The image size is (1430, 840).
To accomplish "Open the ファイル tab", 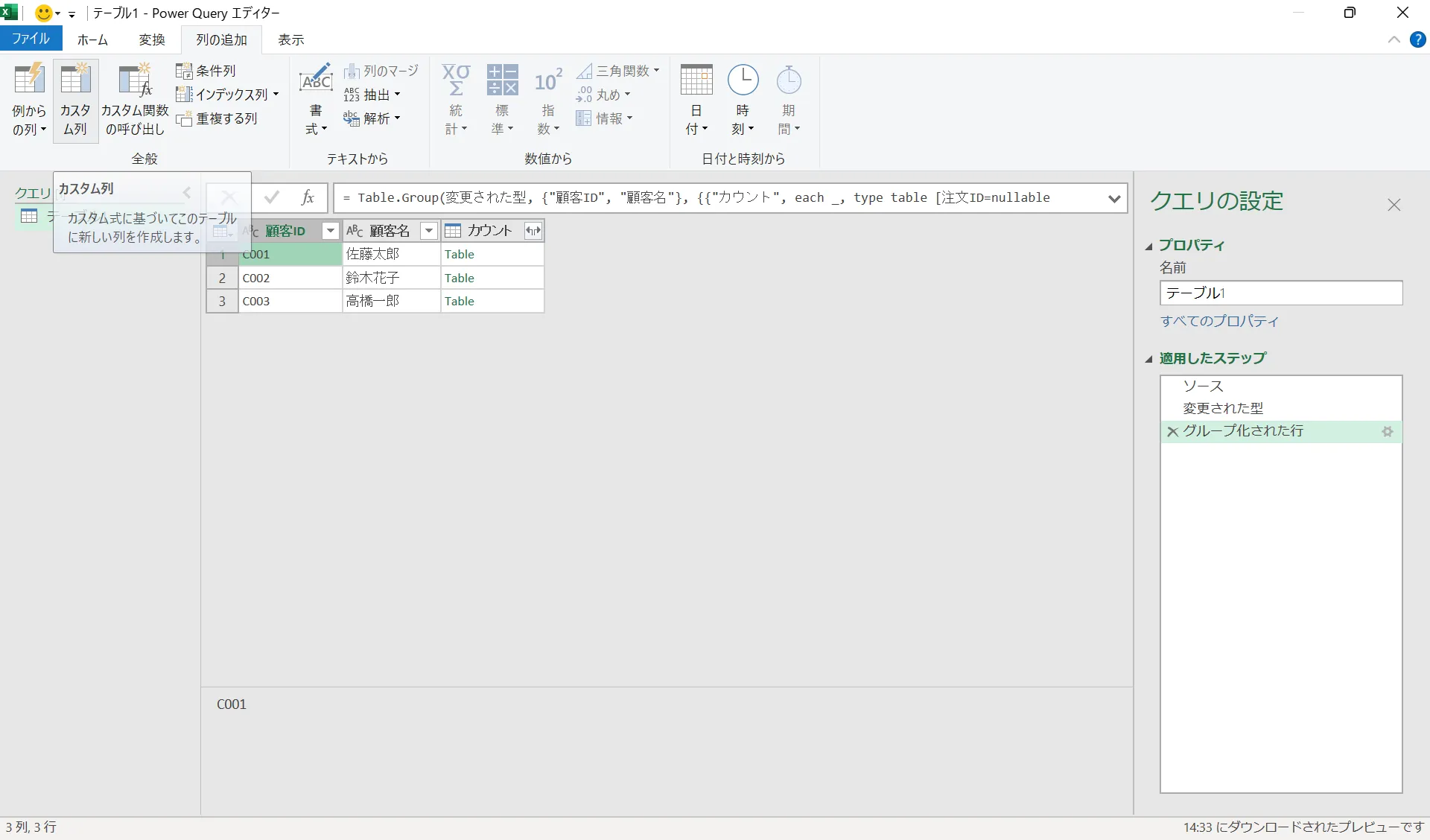I will [x=31, y=39].
